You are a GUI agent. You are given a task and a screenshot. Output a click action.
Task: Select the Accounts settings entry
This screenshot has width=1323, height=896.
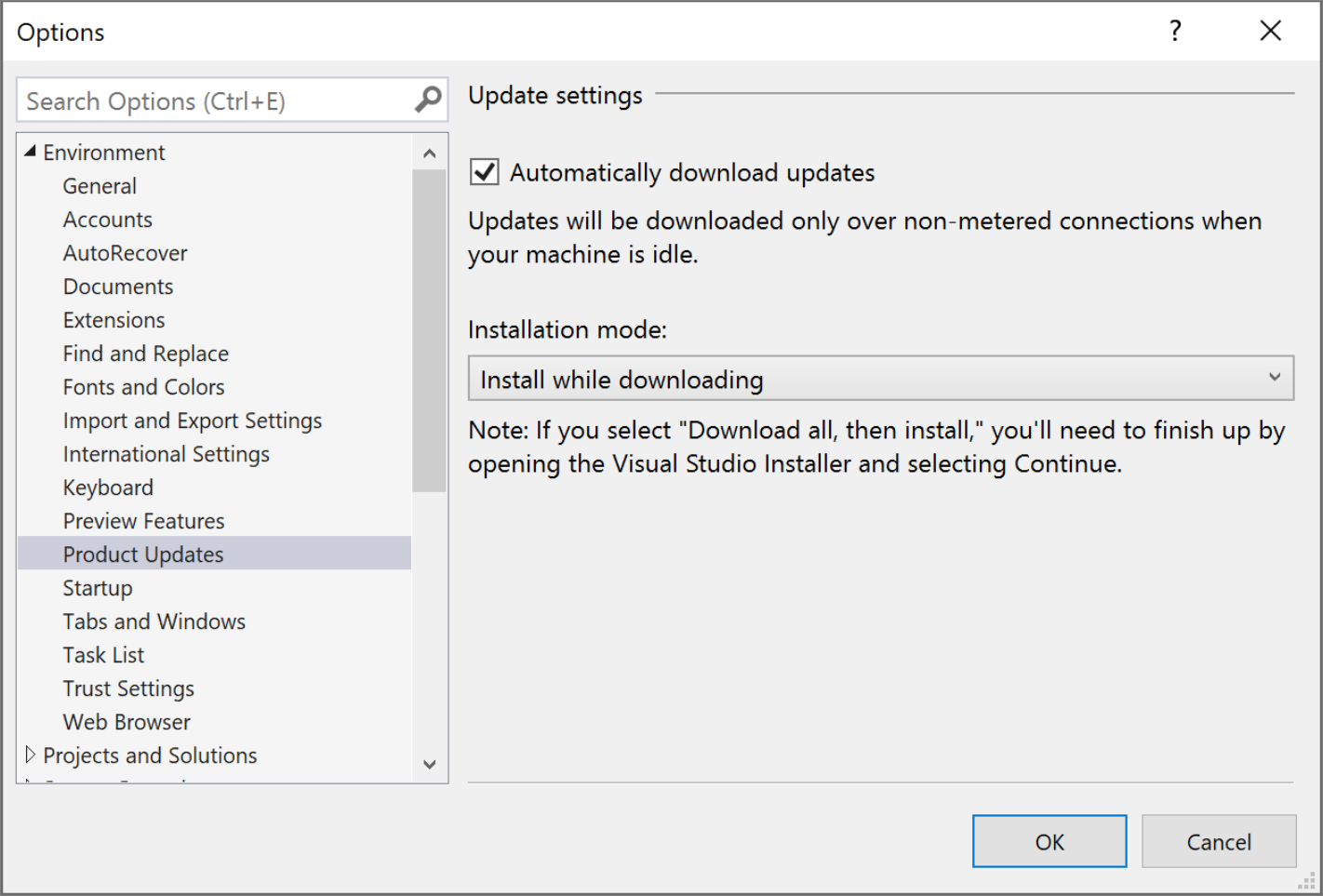(x=108, y=219)
